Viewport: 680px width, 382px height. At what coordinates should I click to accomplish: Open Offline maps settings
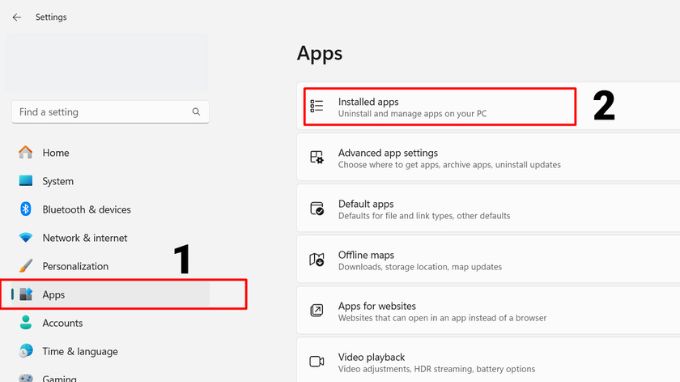[x=488, y=260]
